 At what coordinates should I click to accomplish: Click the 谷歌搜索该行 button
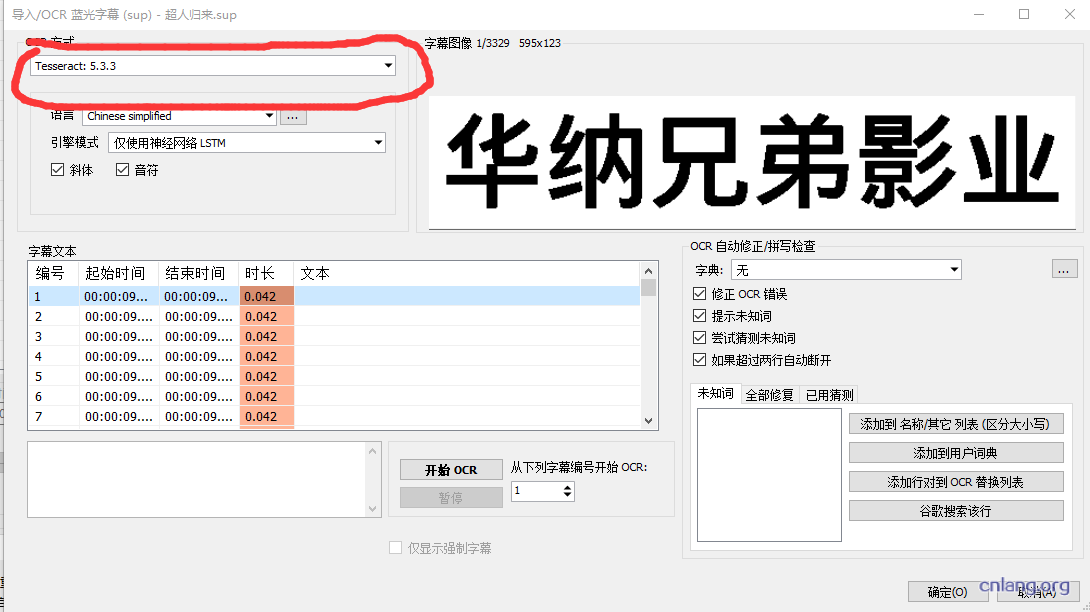pos(956,511)
